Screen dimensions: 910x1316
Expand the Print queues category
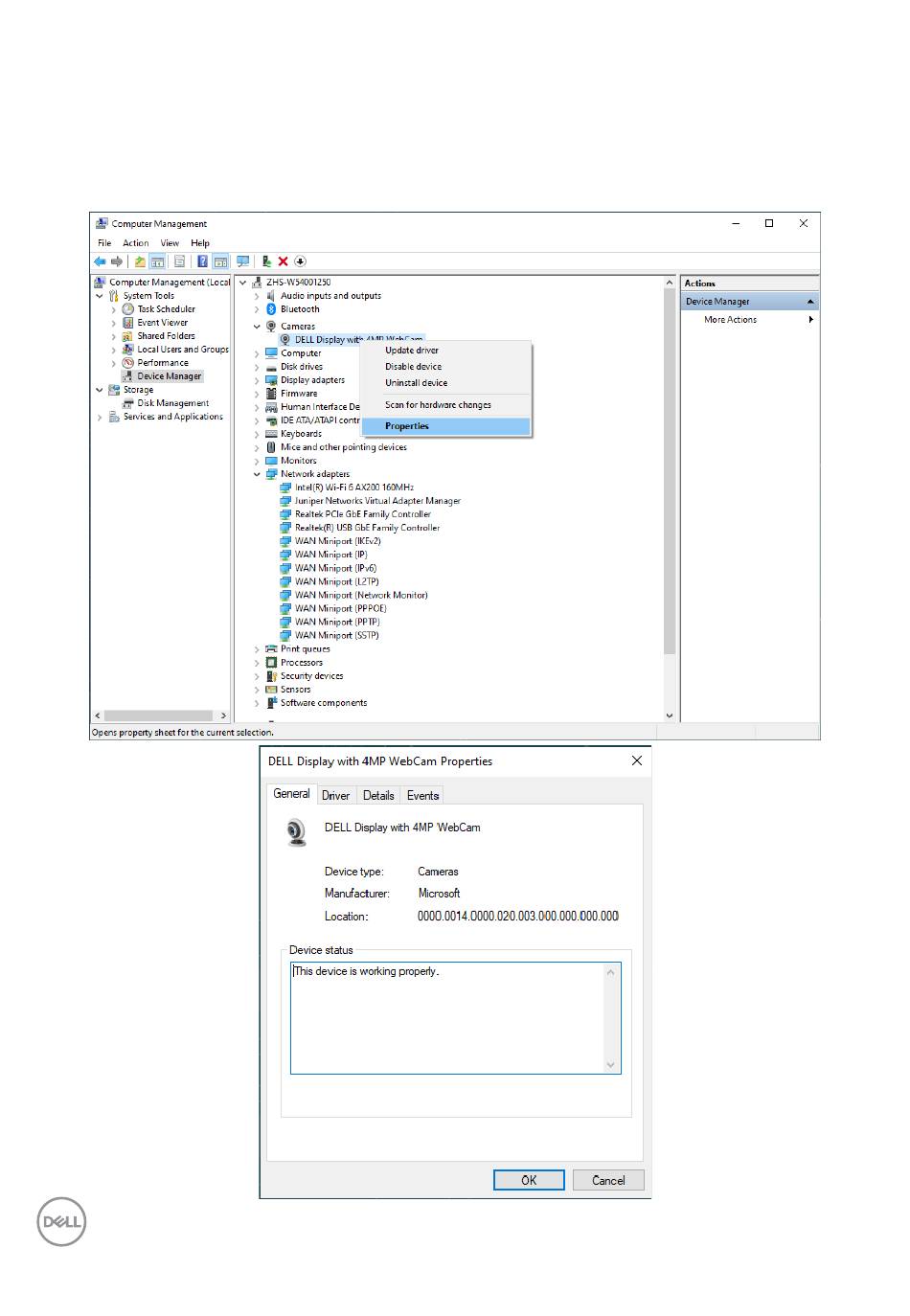[x=257, y=649]
